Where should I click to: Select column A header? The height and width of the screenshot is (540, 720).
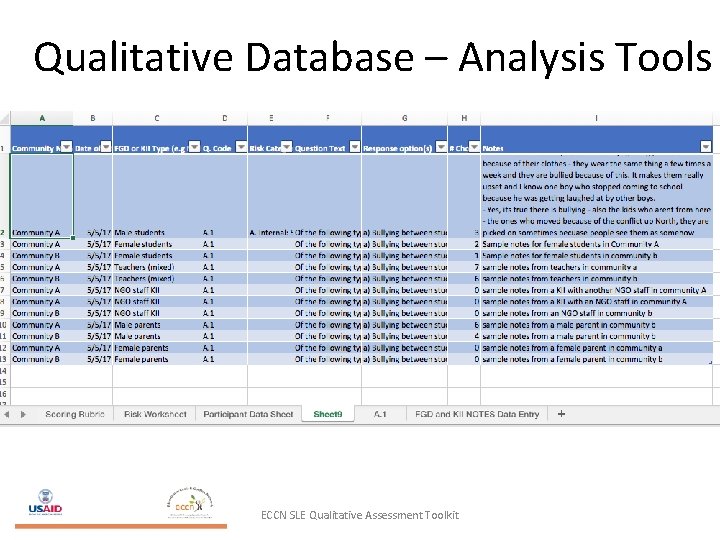point(42,118)
